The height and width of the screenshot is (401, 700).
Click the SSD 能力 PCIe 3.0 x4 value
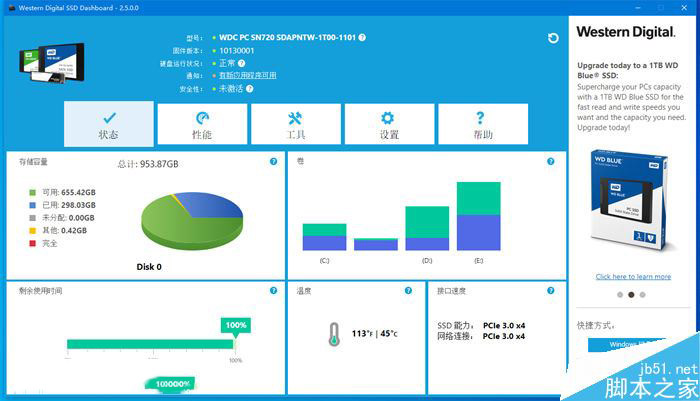(x=504, y=326)
